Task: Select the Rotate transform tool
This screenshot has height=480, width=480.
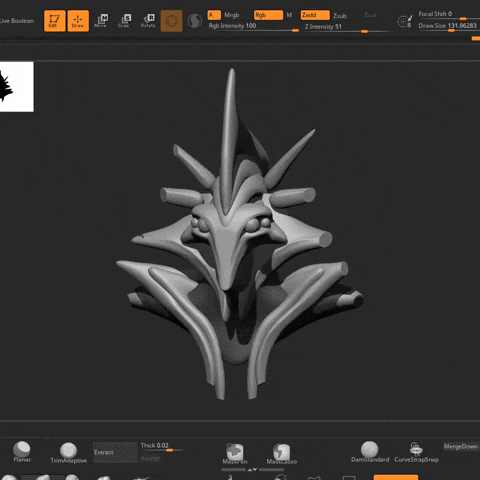Action: tap(148, 21)
